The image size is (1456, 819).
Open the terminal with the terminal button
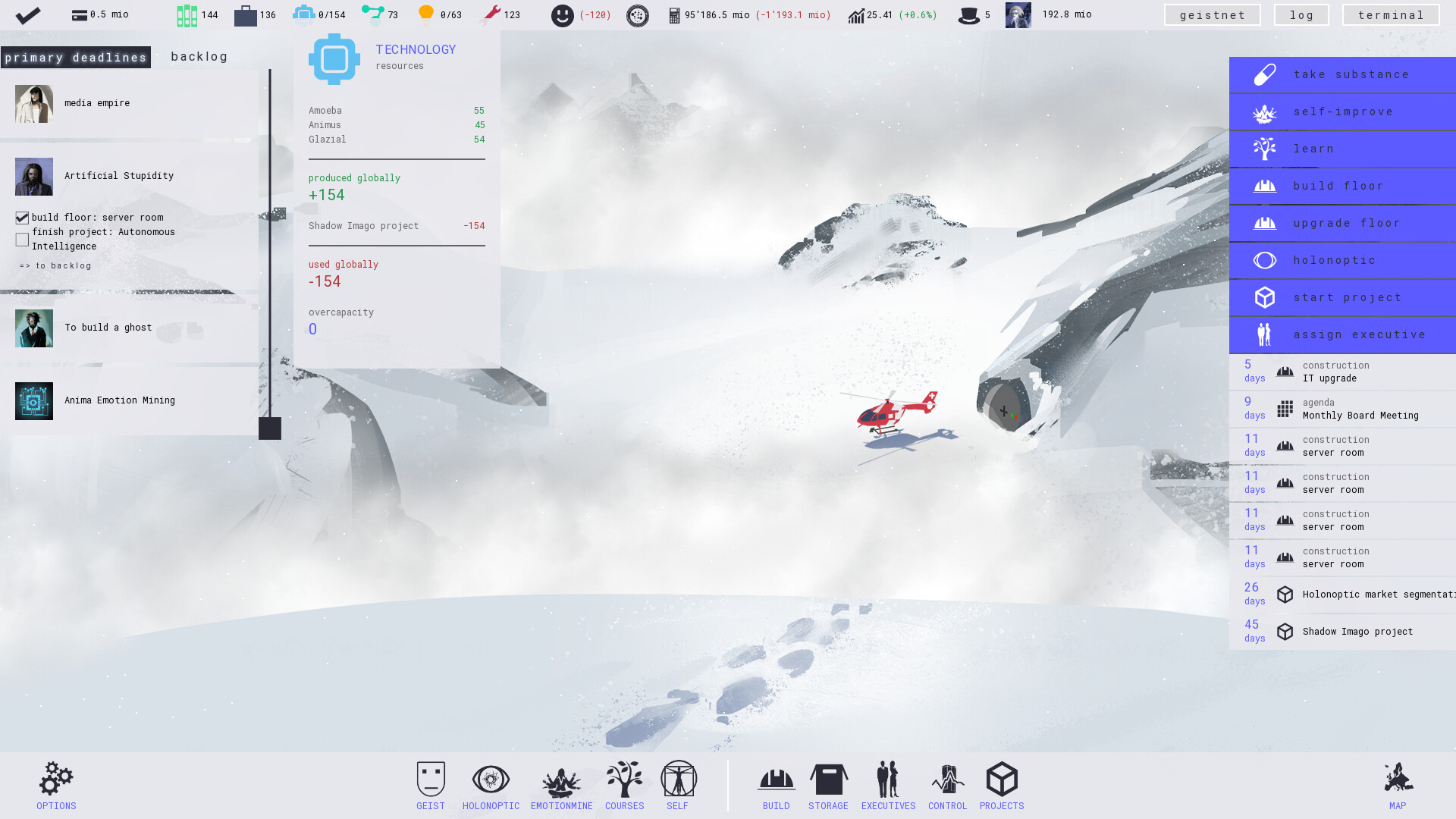click(1390, 14)
